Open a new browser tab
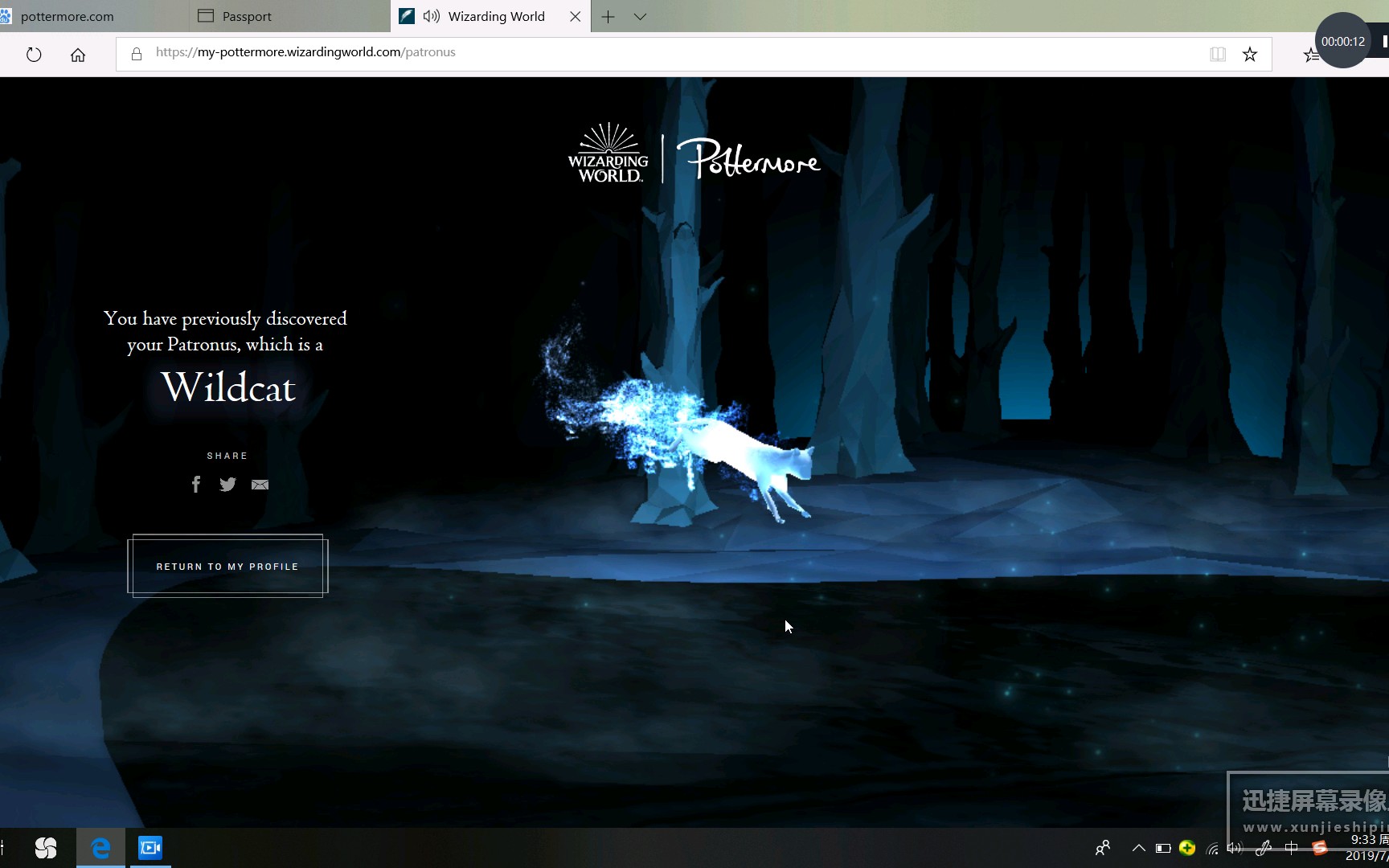Image resolution: width=1389 pixels, height=868 pixels. [608, 16]
